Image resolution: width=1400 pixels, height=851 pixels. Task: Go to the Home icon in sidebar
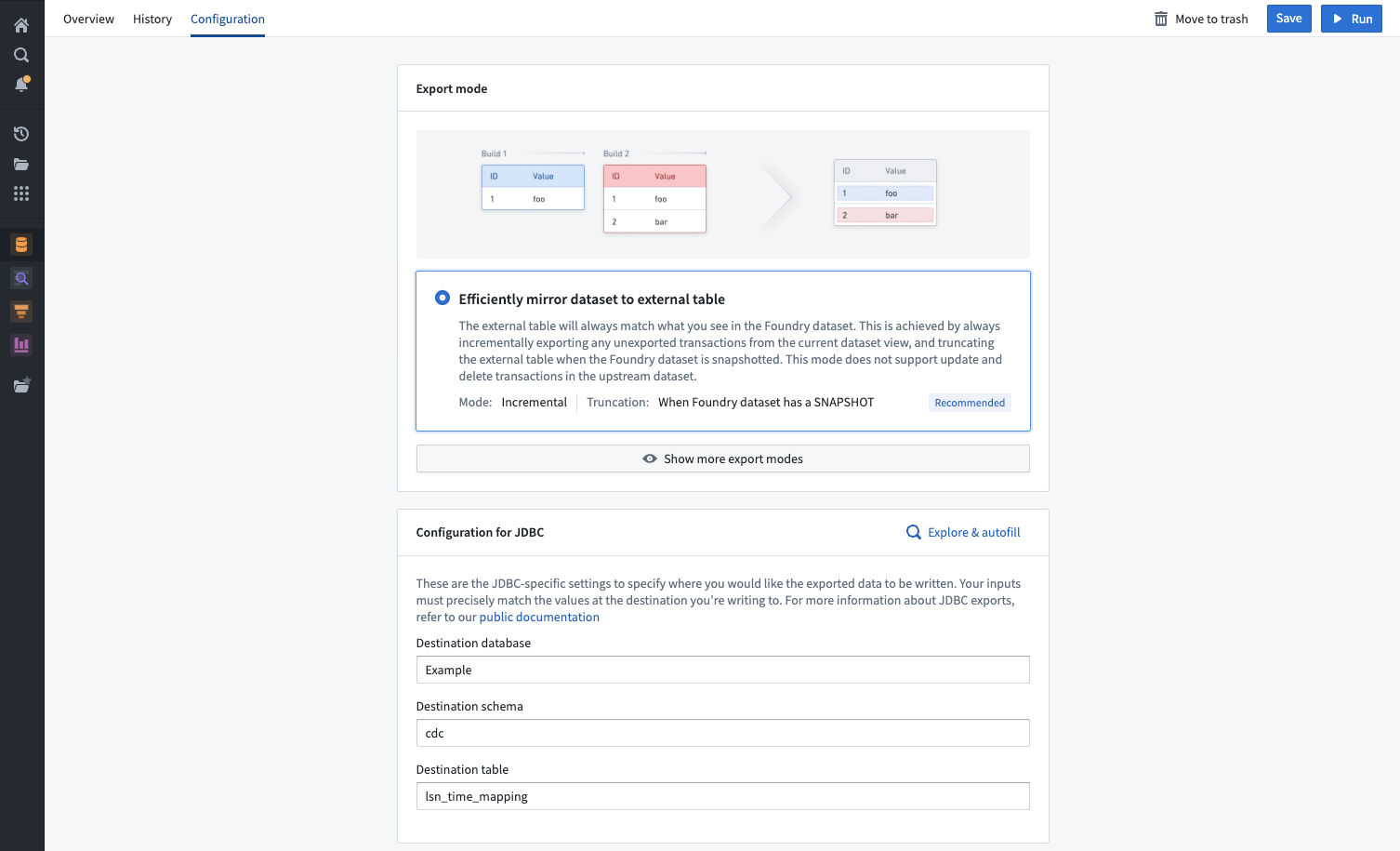tap(21, 25)
